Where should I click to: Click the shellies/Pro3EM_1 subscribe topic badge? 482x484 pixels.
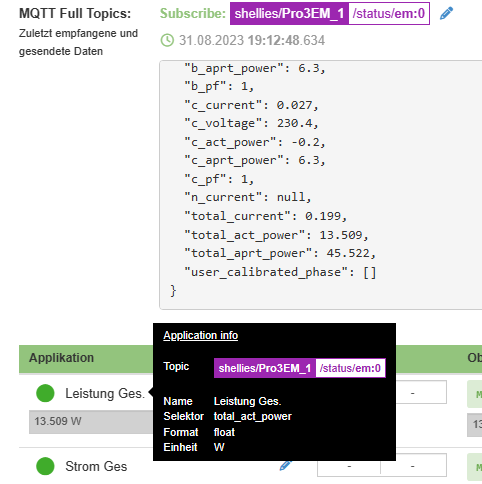289,13
